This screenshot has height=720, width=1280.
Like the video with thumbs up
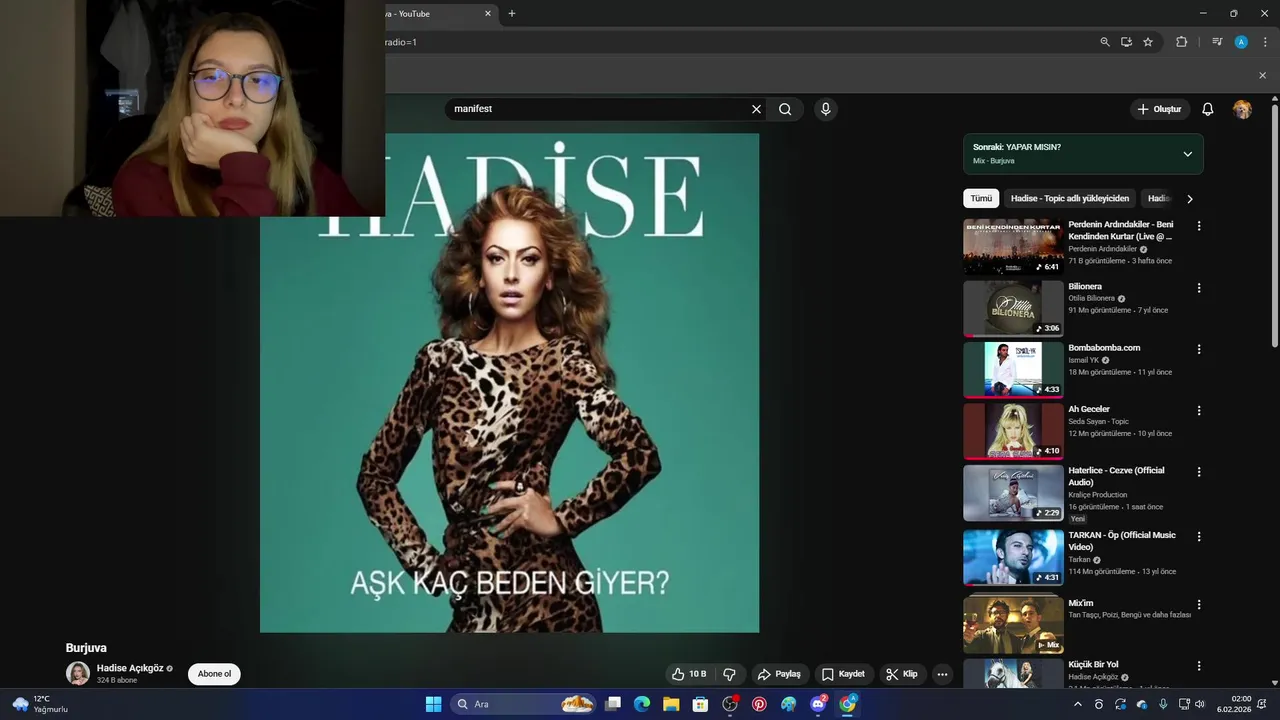688,674
